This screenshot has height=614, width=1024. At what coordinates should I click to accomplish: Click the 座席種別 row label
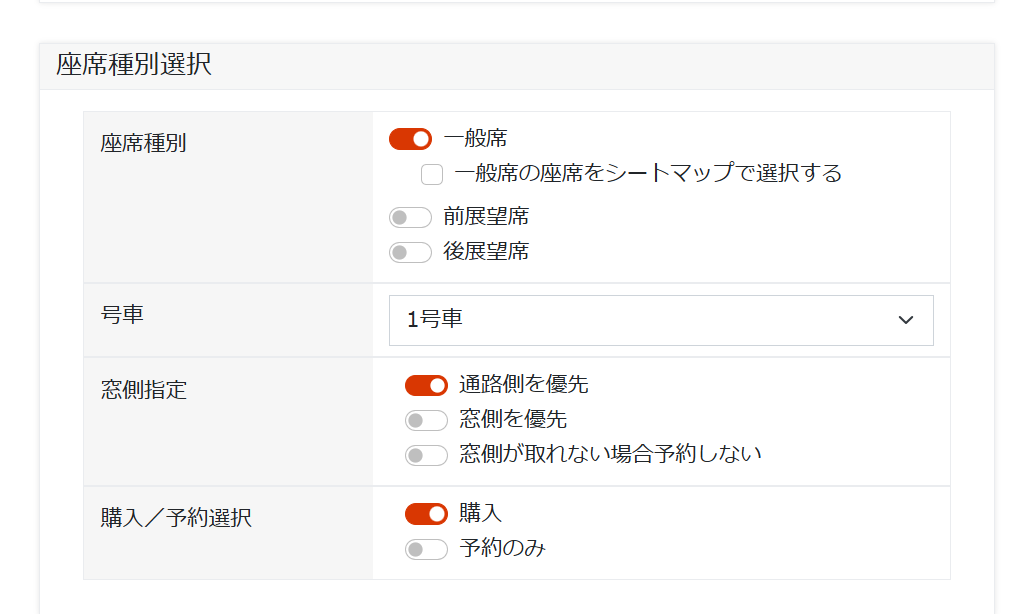[x=143, y=143]
